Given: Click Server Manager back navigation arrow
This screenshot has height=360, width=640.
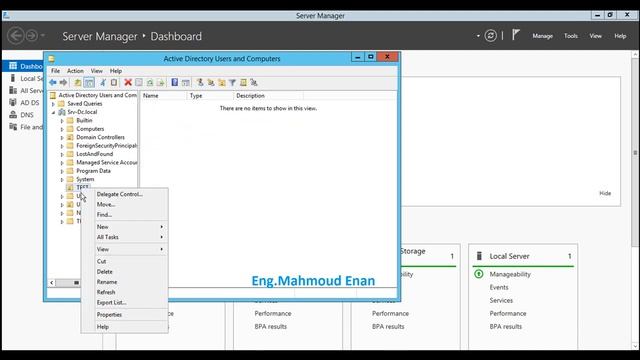Looking at the screenshot, I should tap(16, 36).
